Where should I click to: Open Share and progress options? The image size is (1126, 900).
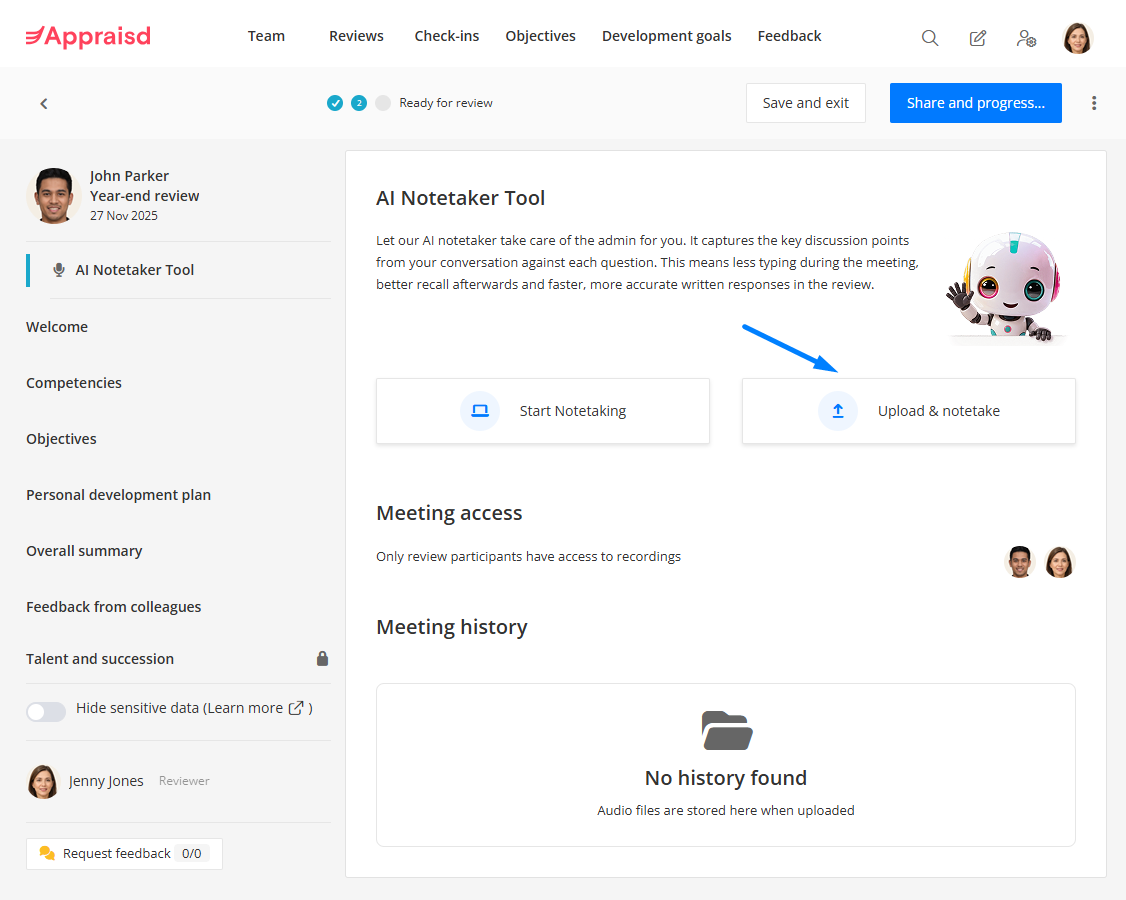click(975, 103)
